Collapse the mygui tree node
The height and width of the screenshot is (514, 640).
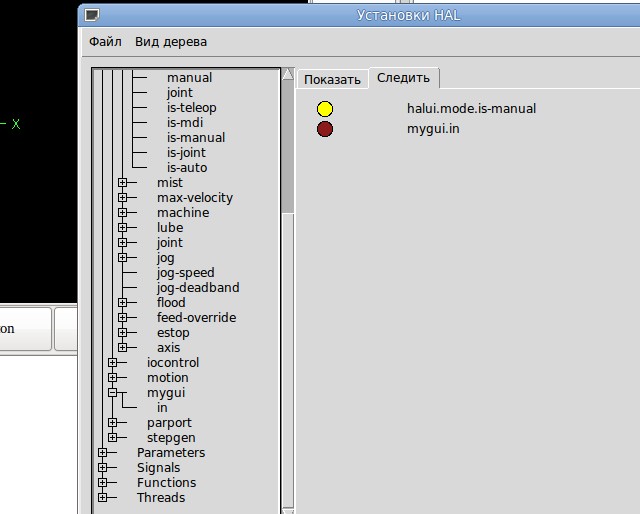(113, 393)
